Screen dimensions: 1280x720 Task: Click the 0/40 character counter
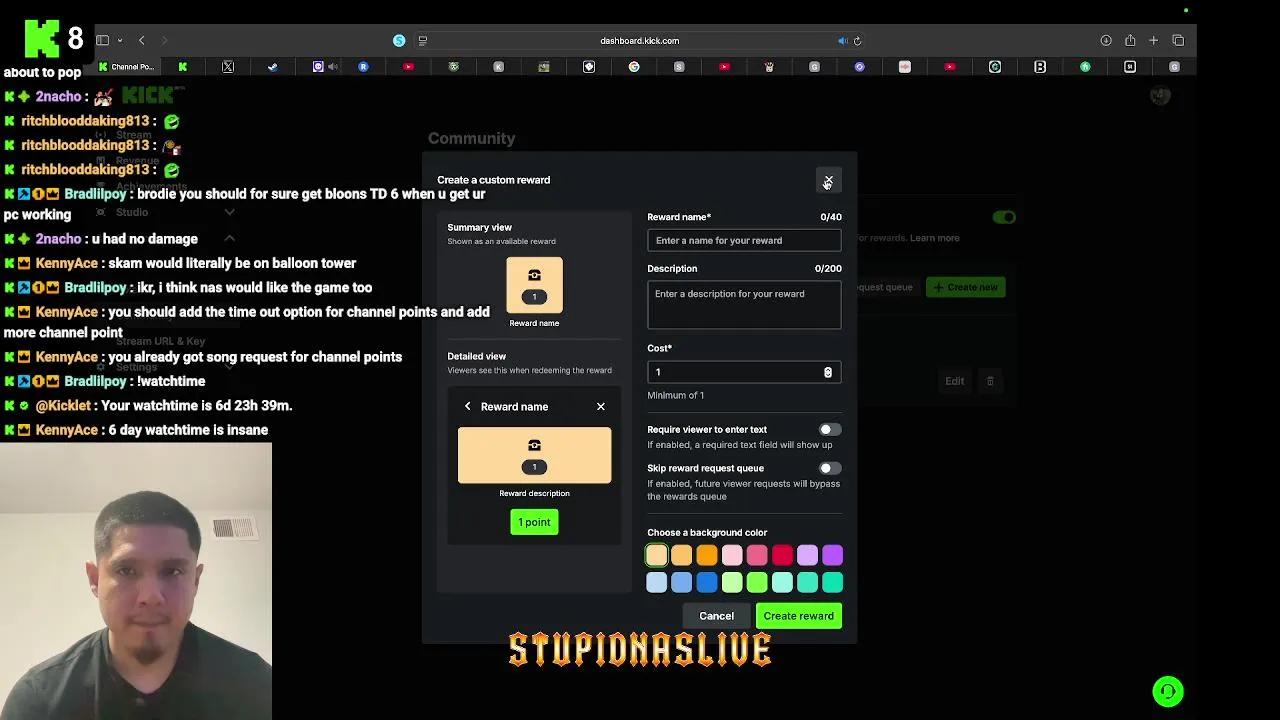click(831, 217)
